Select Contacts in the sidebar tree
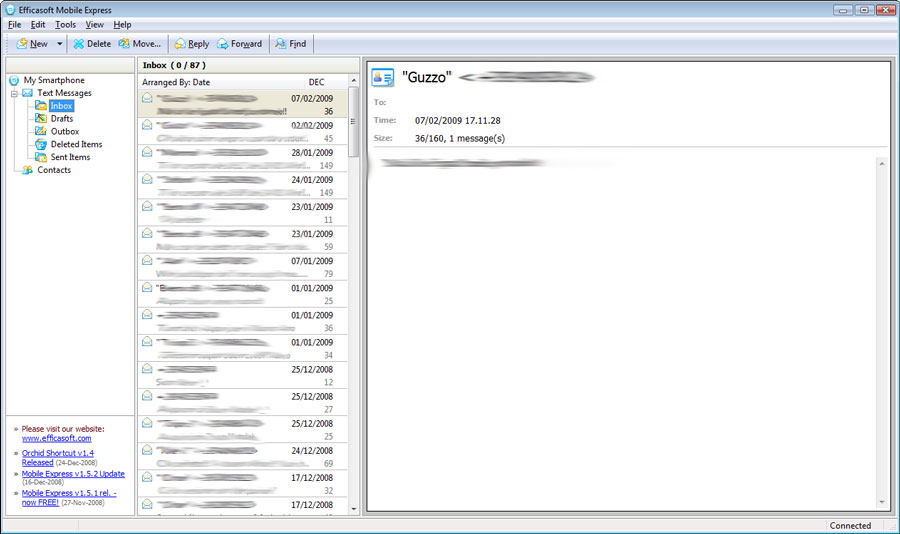 click(54, 170)
